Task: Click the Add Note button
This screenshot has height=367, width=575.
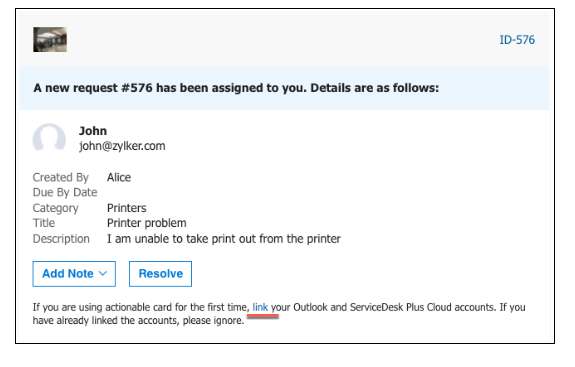Action: [74, 274]
